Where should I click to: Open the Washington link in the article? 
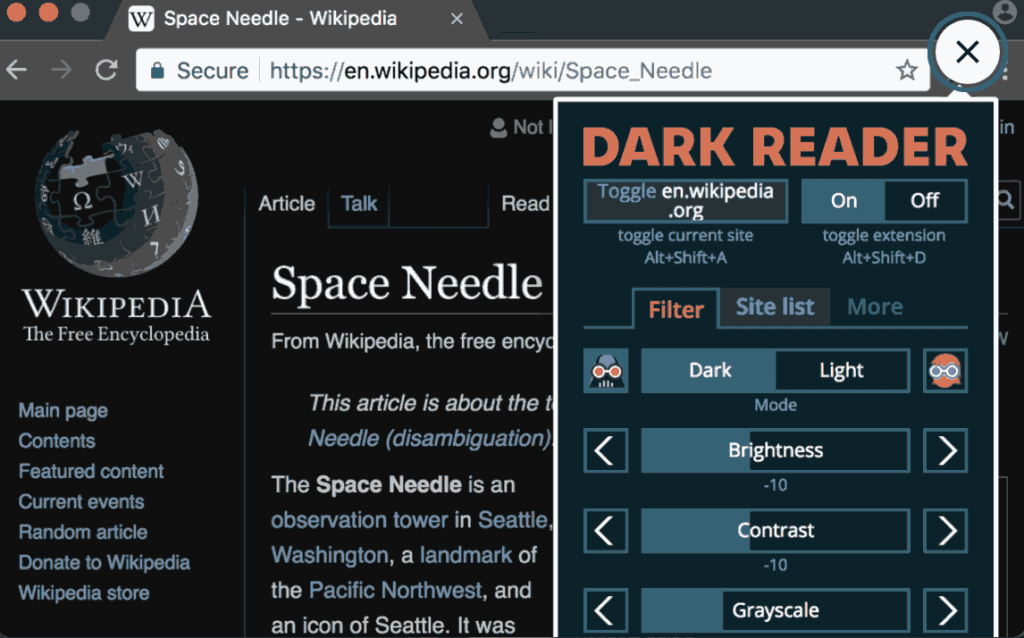pyautogui.click(x=330, y=555)
